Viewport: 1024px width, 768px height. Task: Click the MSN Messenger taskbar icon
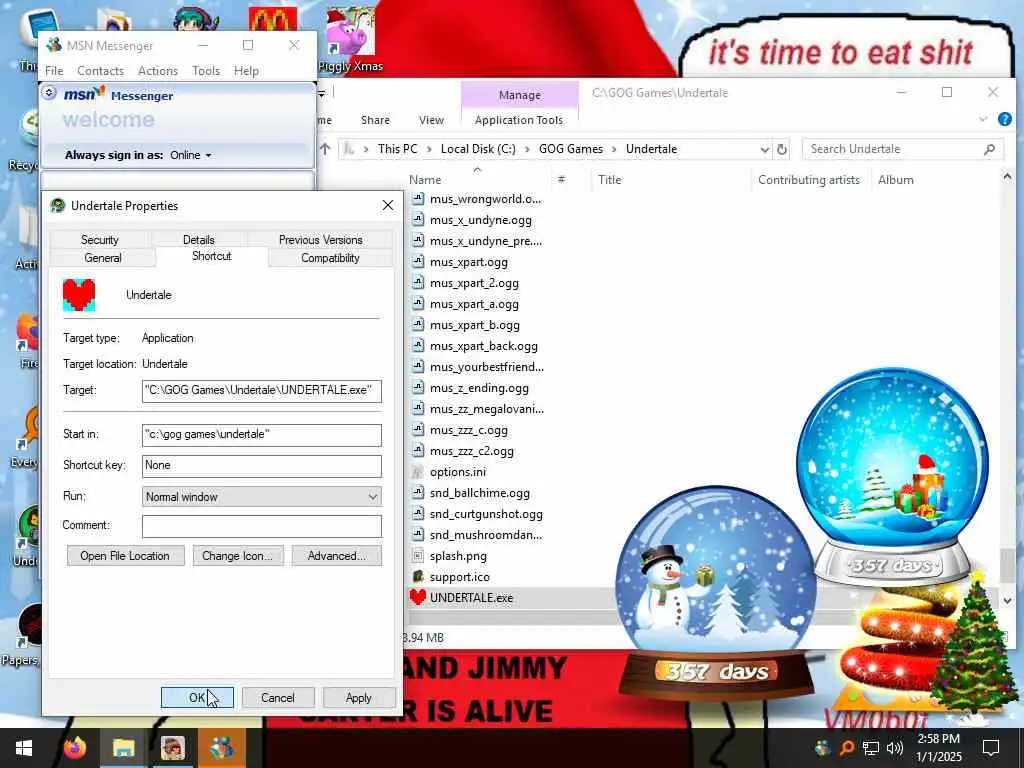click(221, 748)
